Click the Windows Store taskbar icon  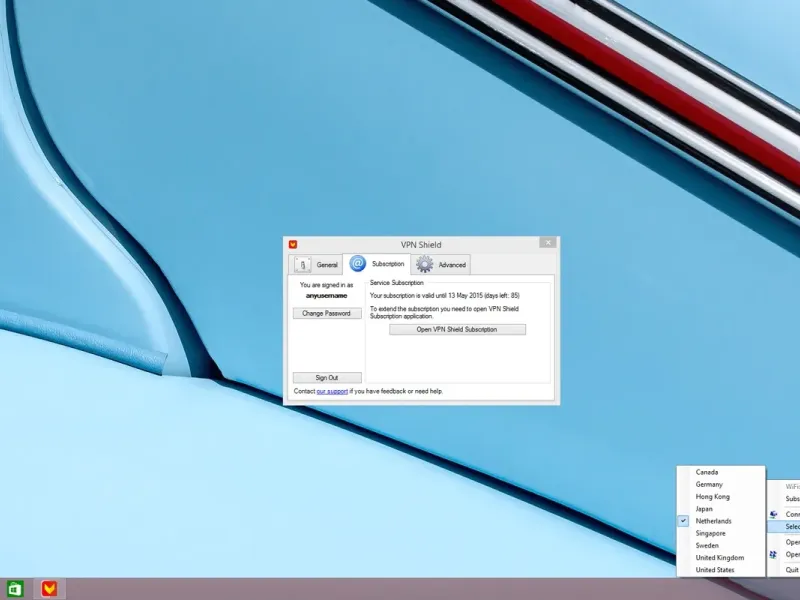15,589
